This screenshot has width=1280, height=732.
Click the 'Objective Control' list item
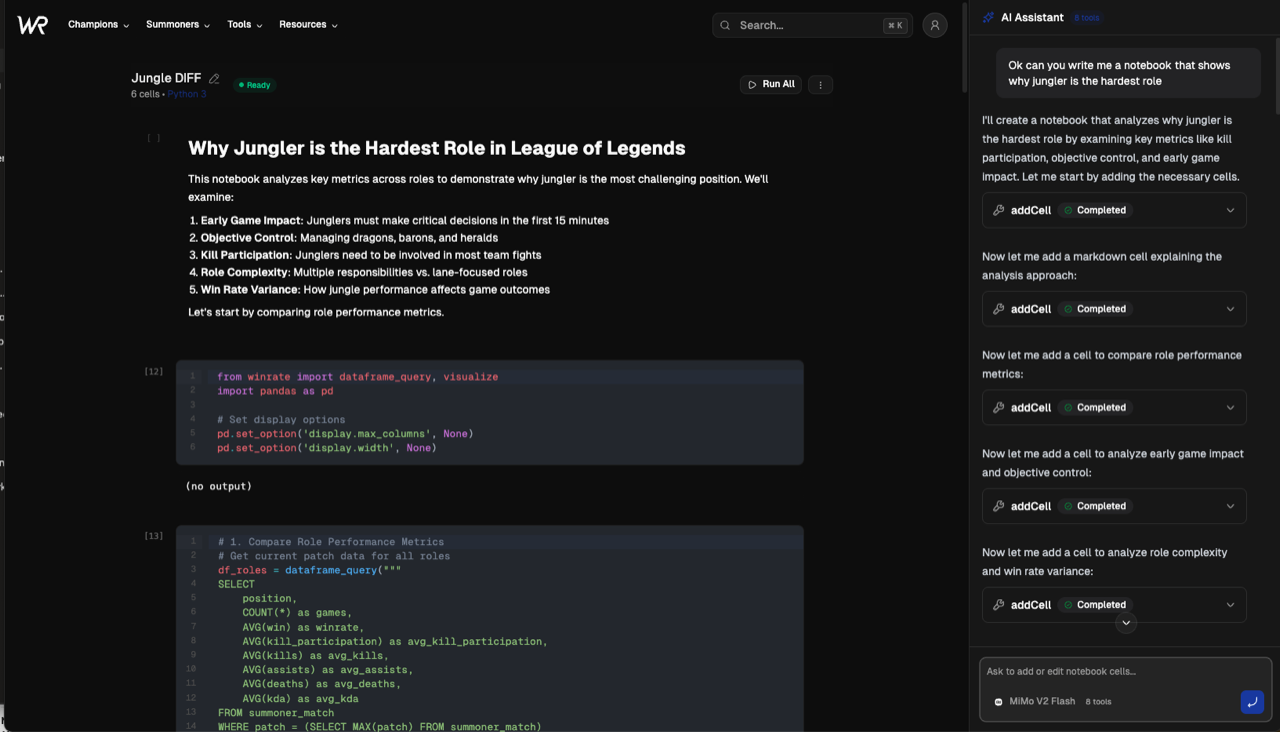coord(349,238)
